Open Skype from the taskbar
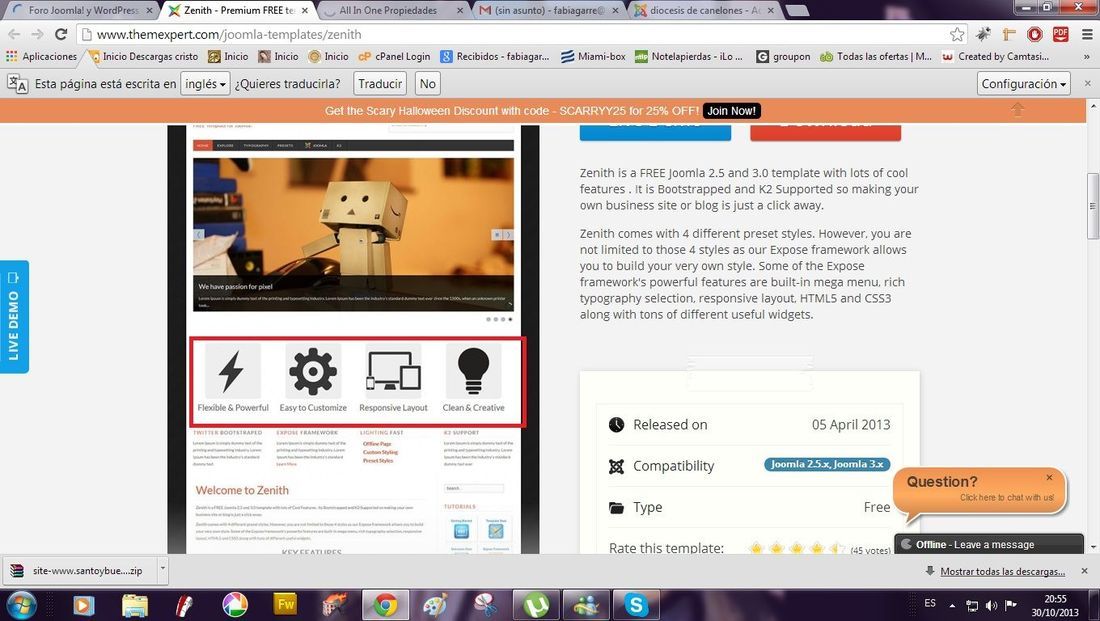Screen dimensions: 1100x621 636,605
